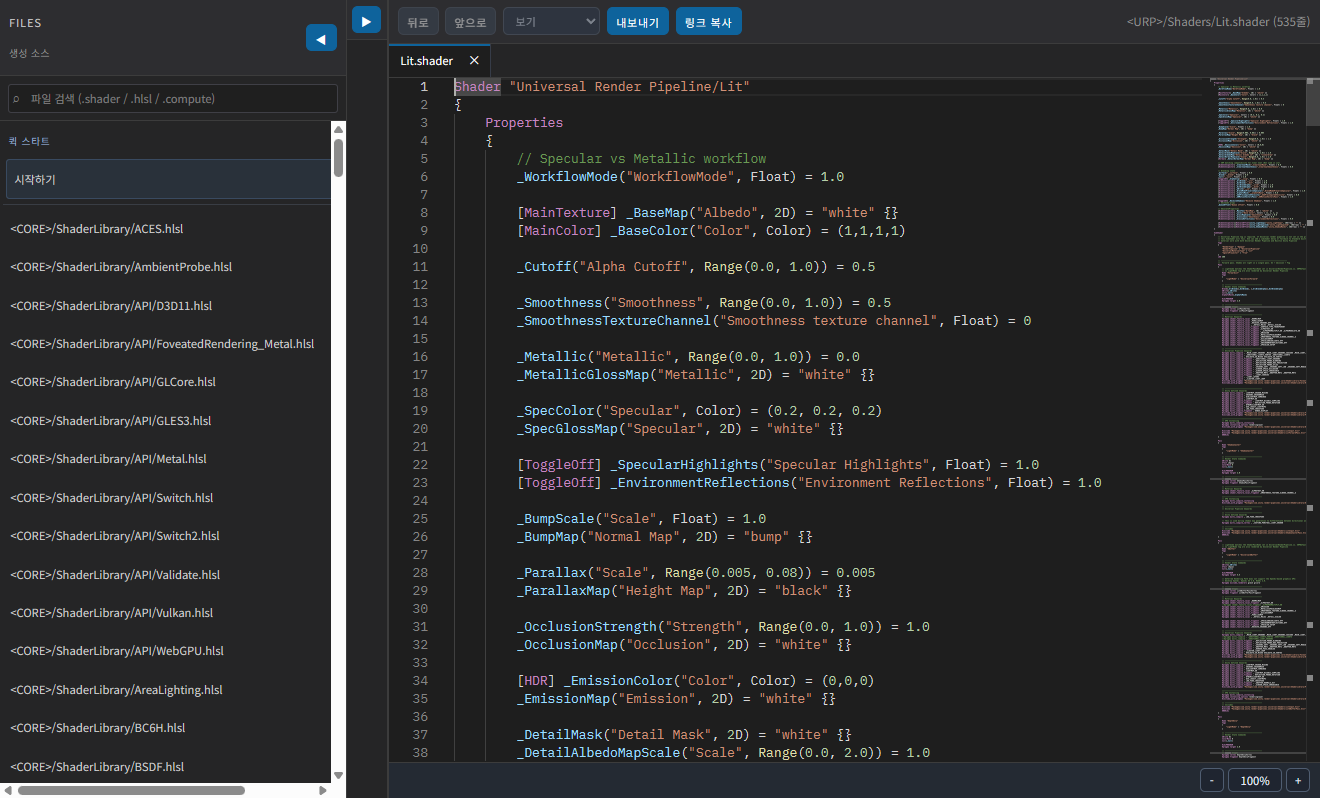
Task: Click the 생성 소스 sidebar entry
Action: point(36,54)
